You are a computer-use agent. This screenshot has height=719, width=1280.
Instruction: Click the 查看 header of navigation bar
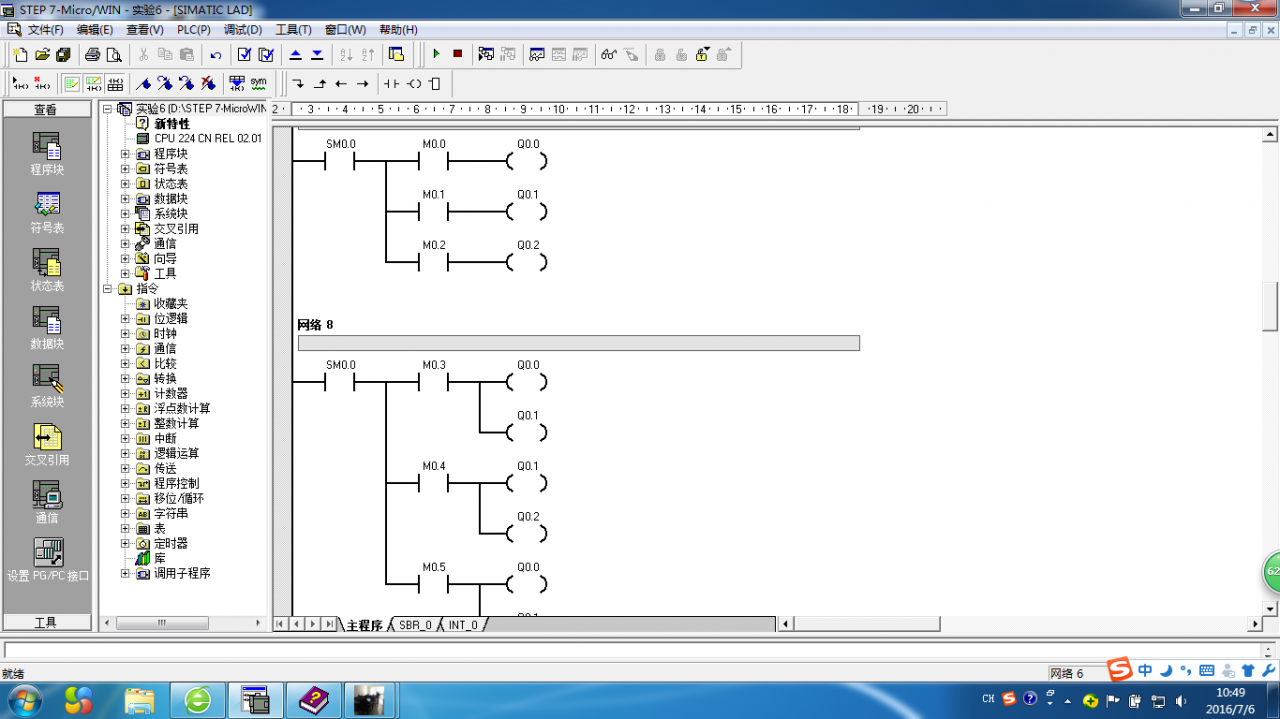point(46,110)
